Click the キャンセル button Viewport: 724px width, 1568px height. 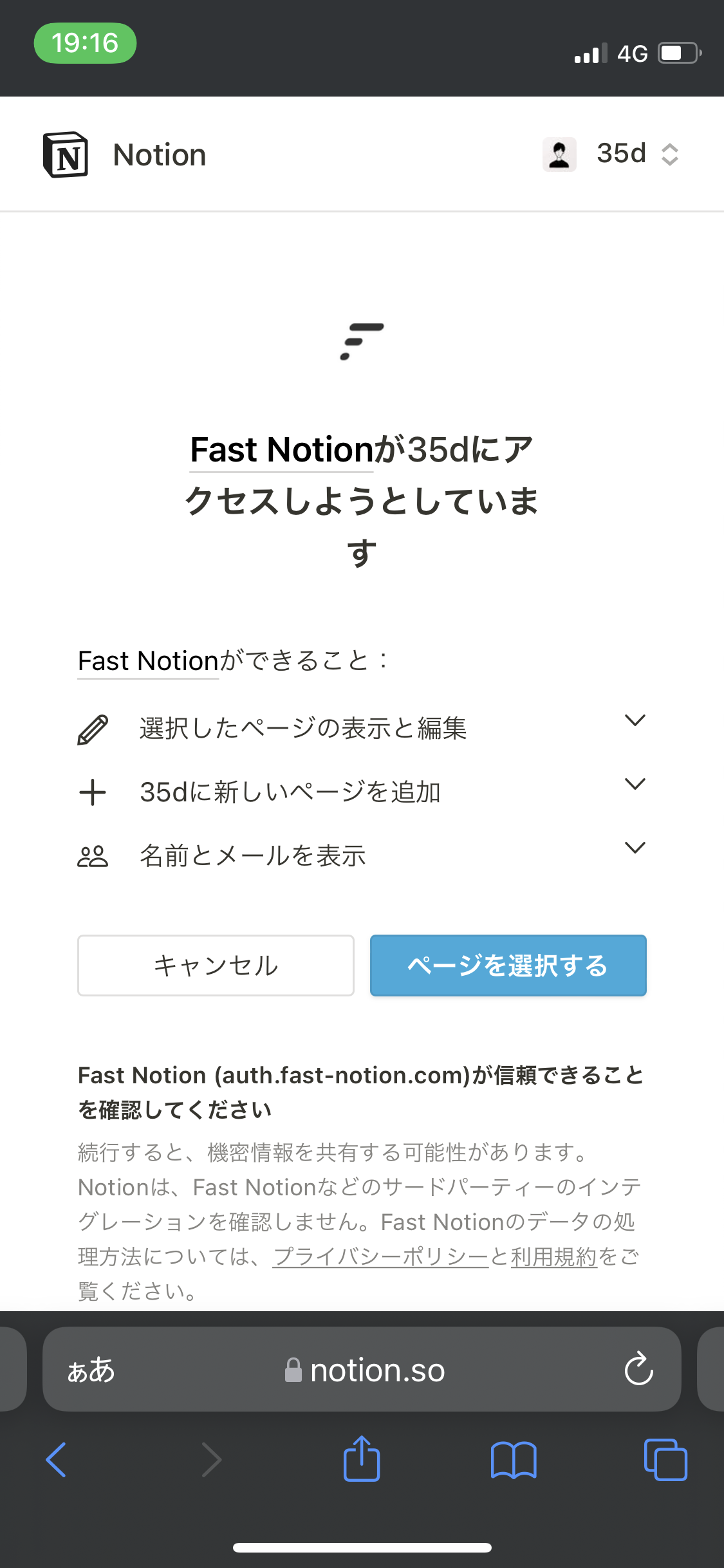[x=216, y=966]
